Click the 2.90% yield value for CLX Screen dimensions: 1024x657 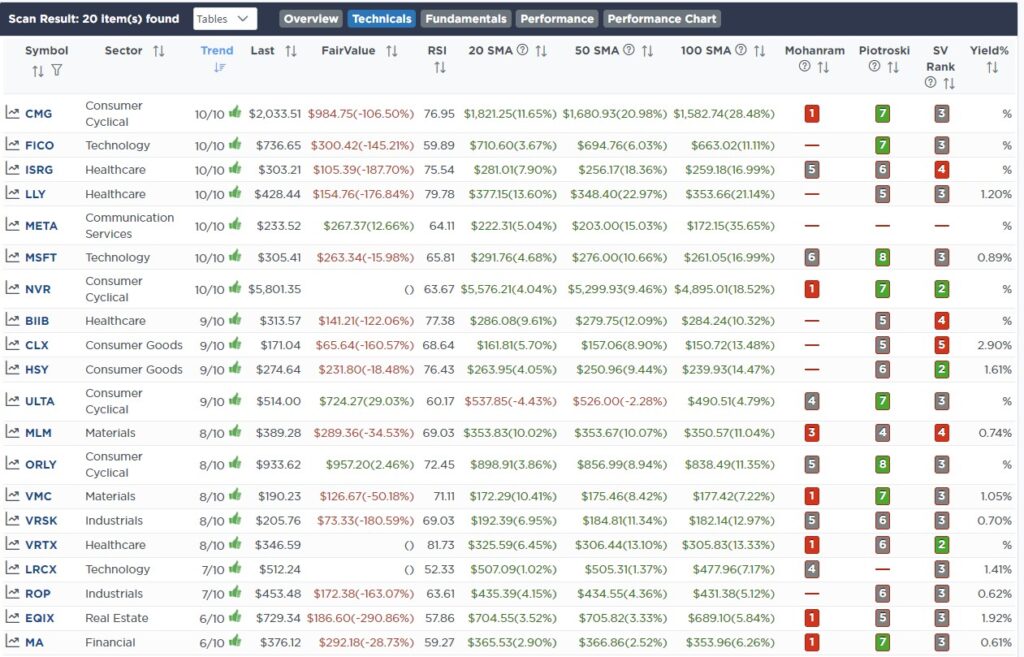pyautogui.click(x=995, y=345)
